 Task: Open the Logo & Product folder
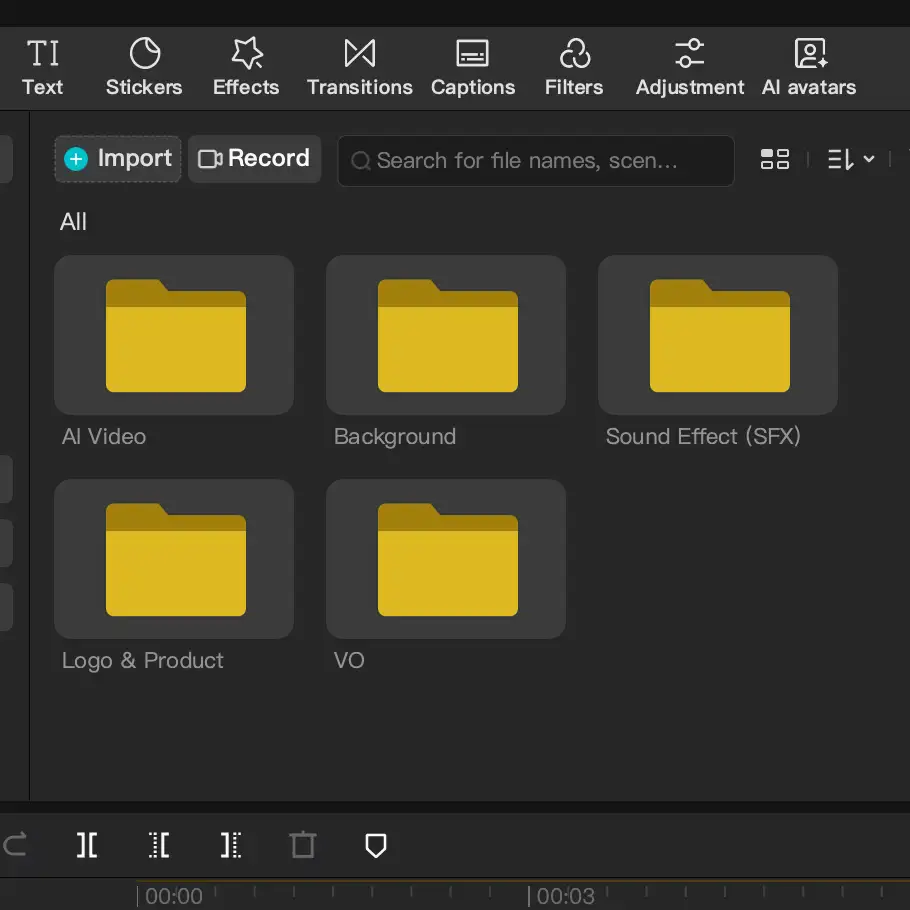[x=174, y=559]
